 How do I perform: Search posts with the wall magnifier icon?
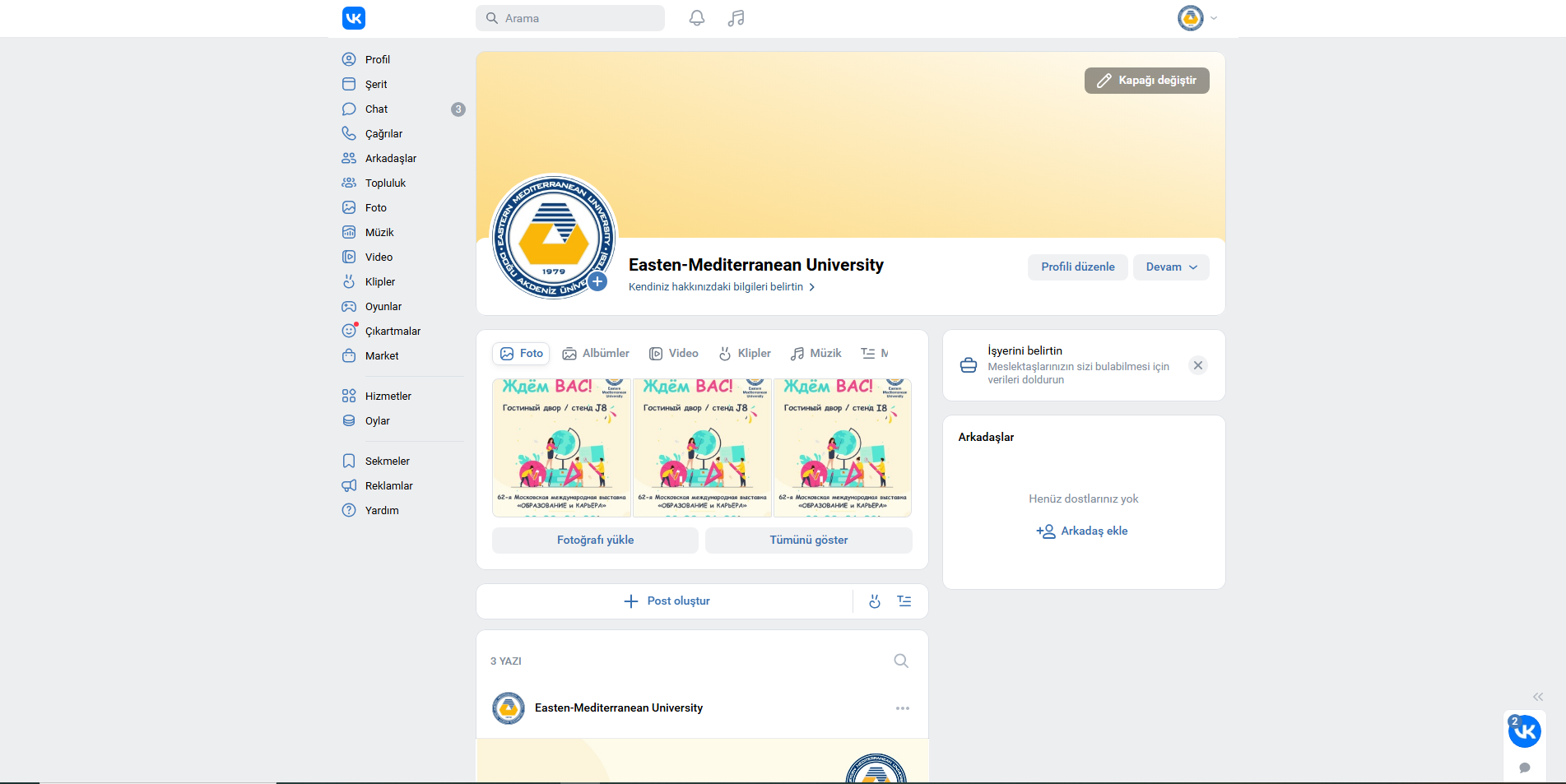click(901, 661)
